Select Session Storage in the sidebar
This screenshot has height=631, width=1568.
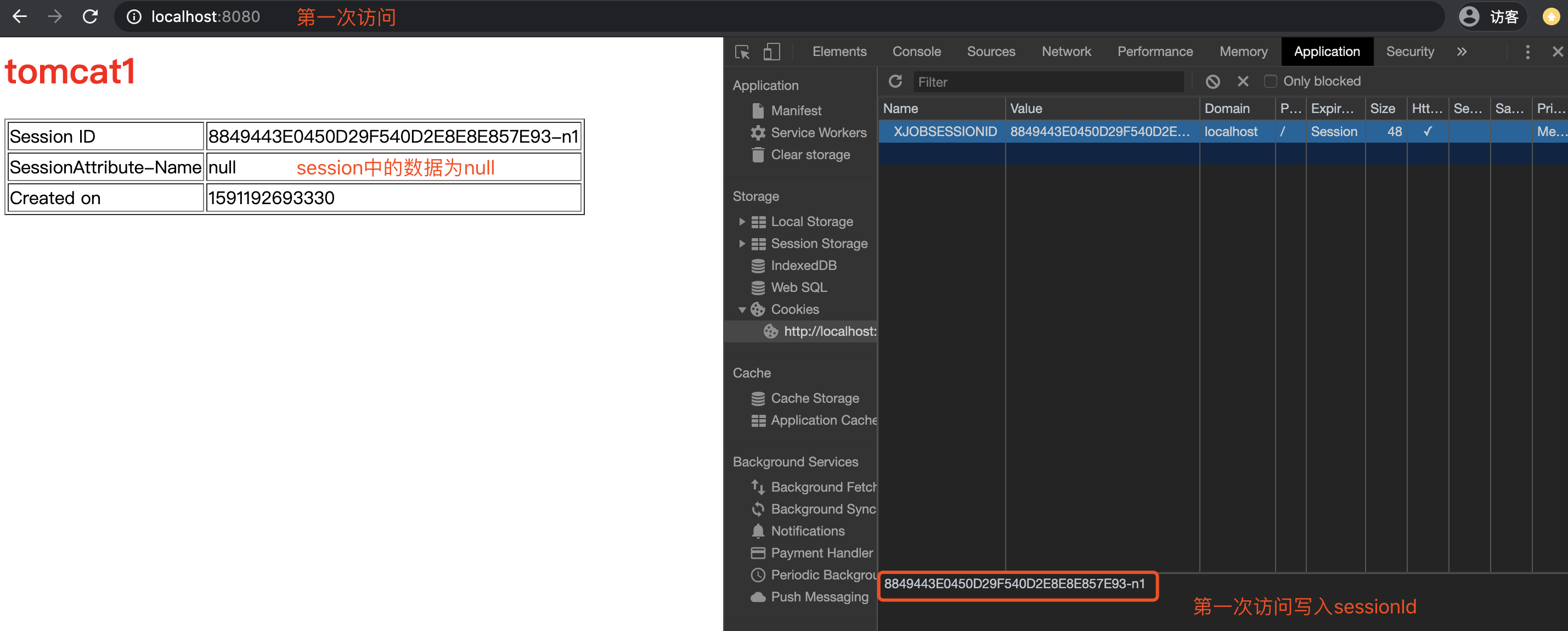(x=819, y=244)
